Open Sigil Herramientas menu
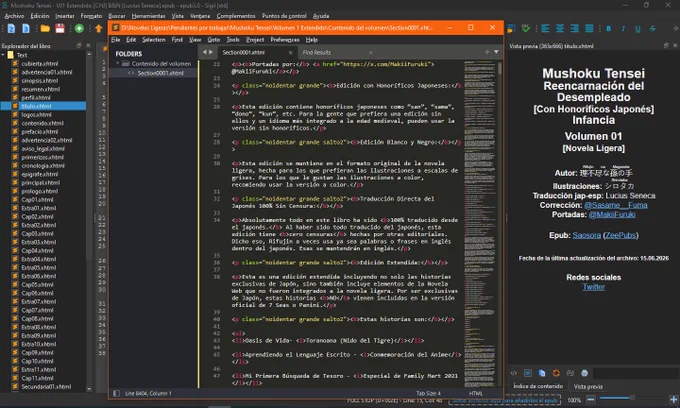Viewport: 680px width, 408px height. pos(148,16)
